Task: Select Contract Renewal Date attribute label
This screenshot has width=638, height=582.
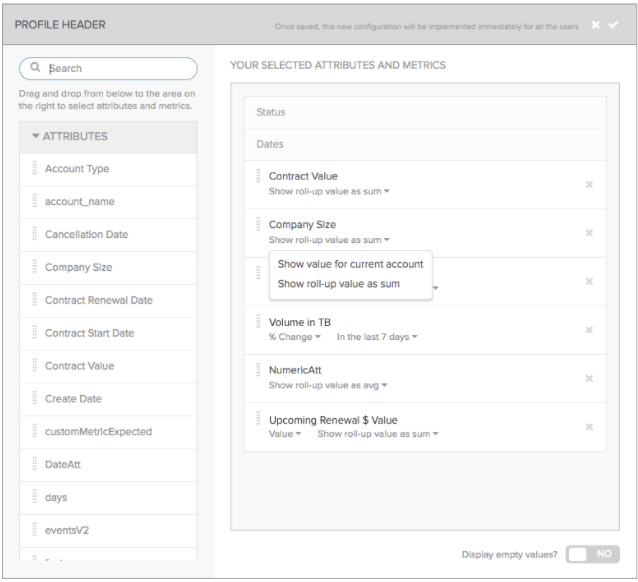Action: coord(99,300)
